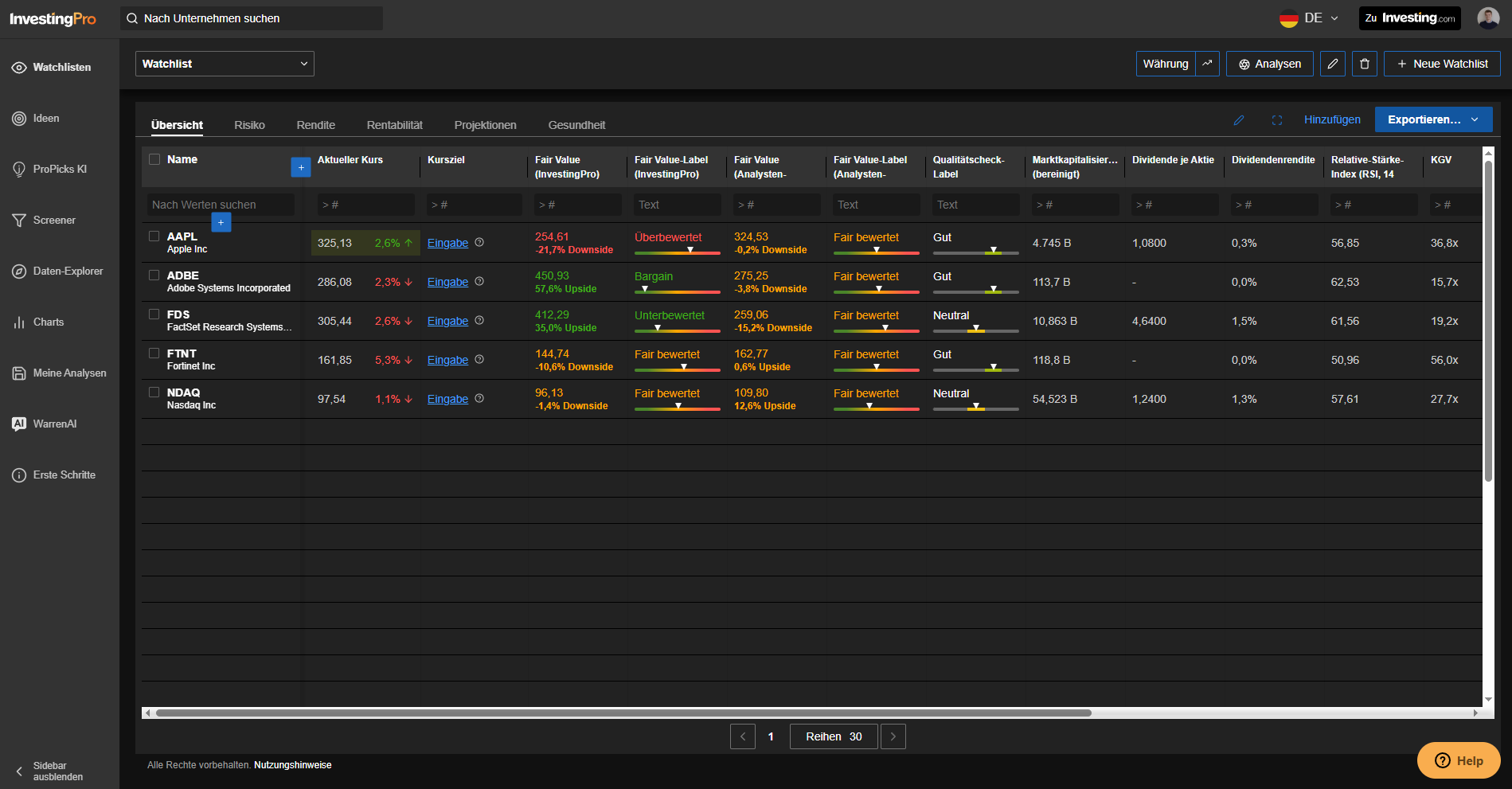The height and width of the screenshot is (789, 1512).
Task: Click ADBE Qualitätscheck gauge bar
Action: pos(976,291)
